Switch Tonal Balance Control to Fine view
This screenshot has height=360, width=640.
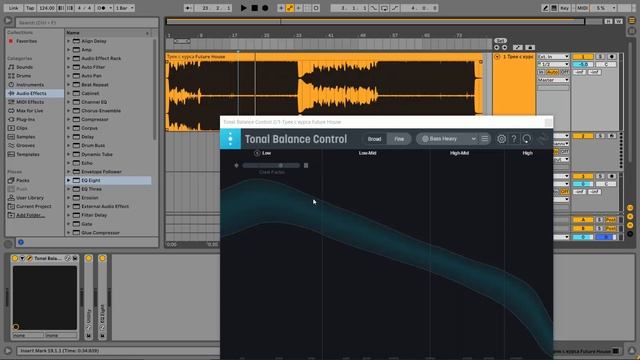[x=399, y=139]
